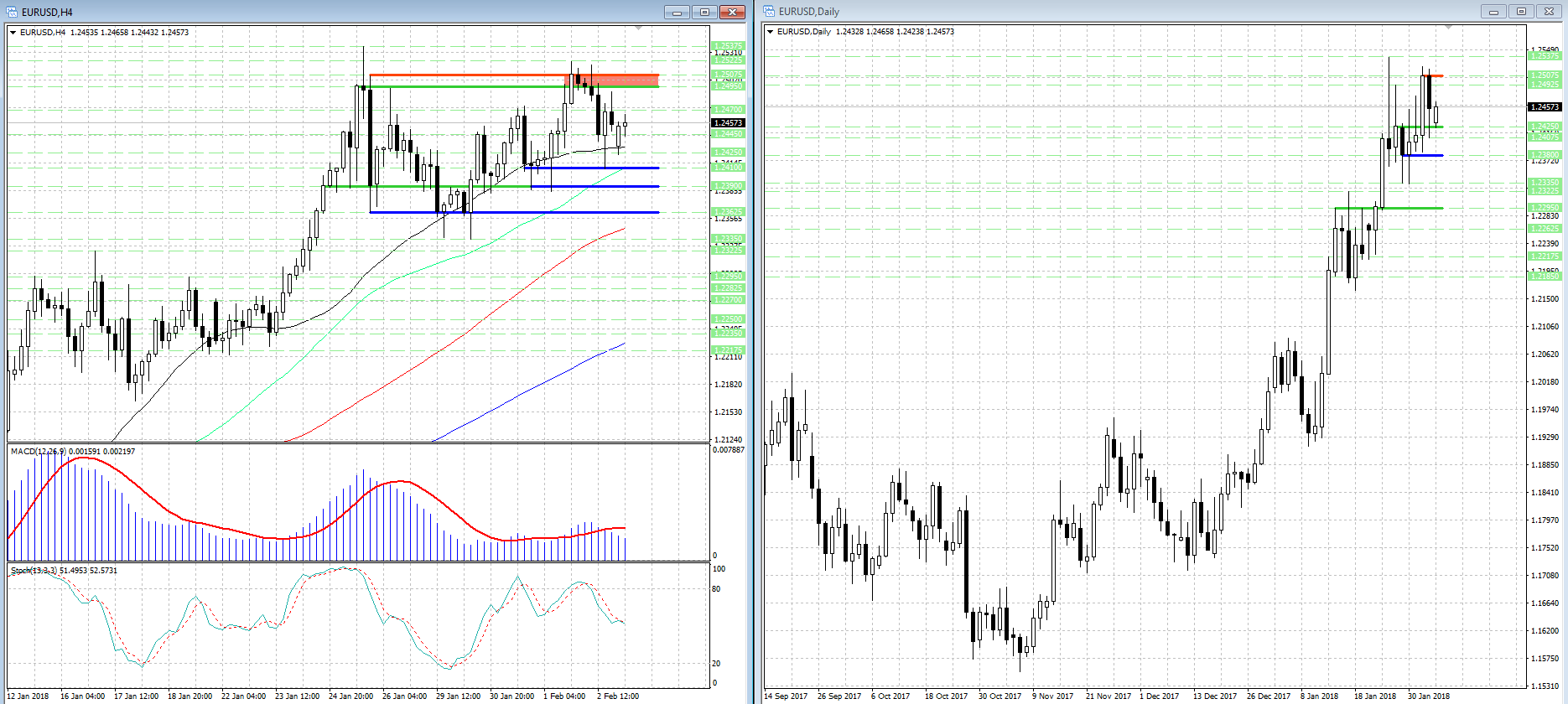This screenshot has width=1568, height=704.
Task: Click the 1.24450 green level label on H4
Action: [728, 134]
